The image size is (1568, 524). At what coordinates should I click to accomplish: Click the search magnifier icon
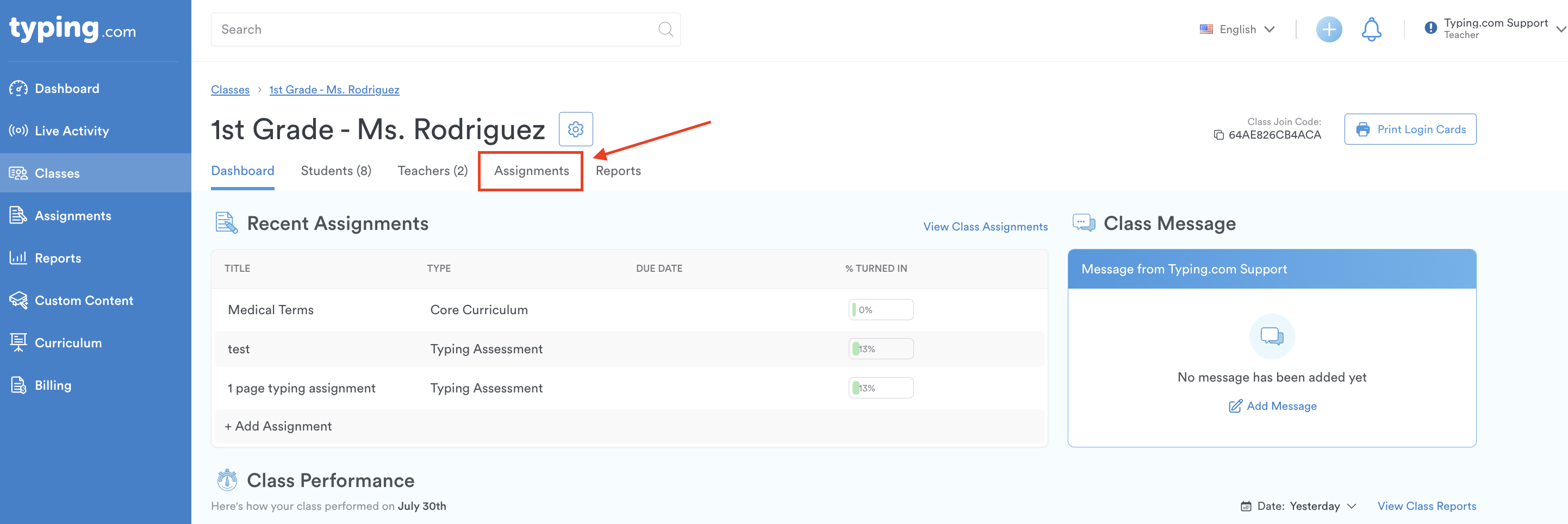pyautogui.click(x=665, y=29)
